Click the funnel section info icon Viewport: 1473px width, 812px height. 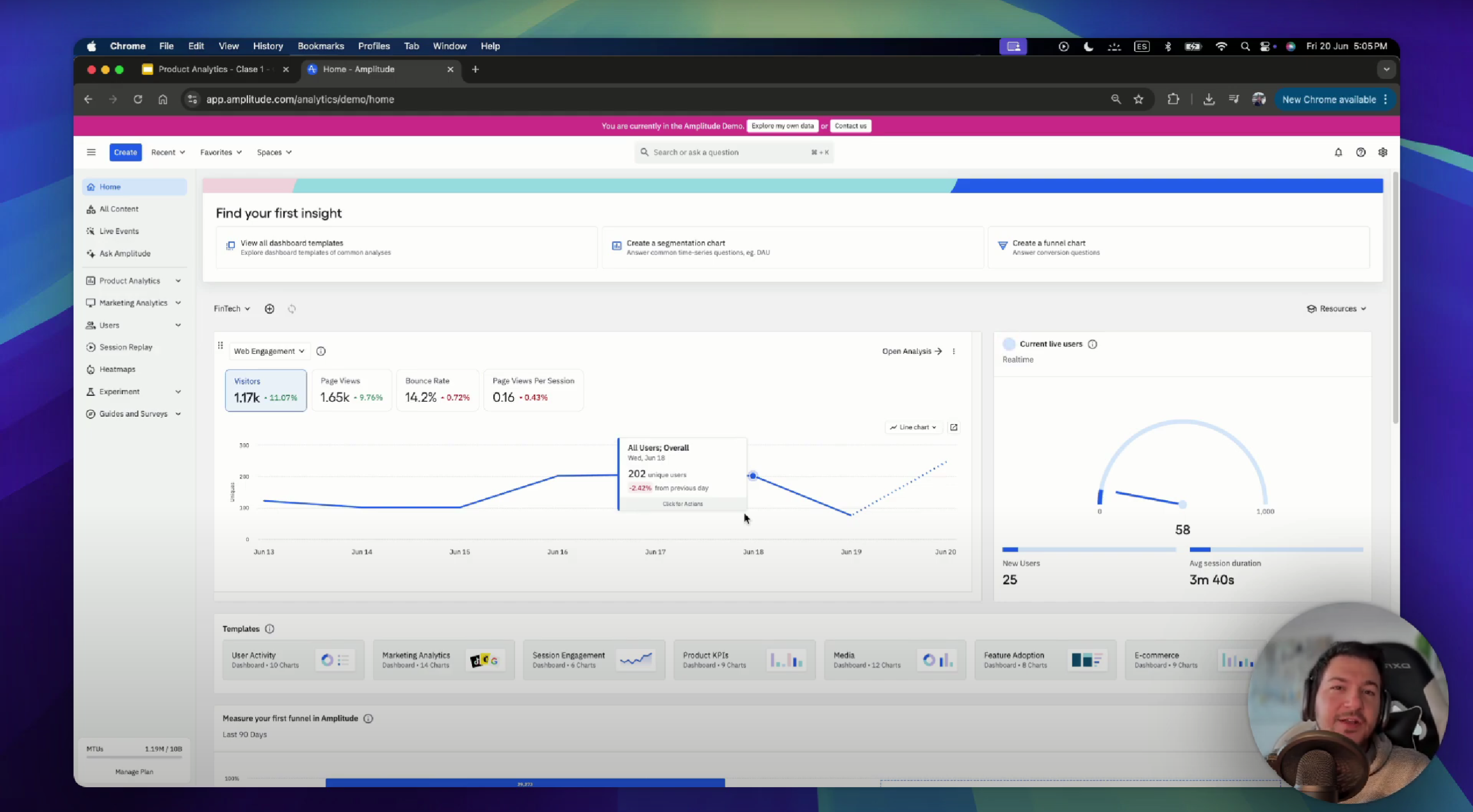368,718
